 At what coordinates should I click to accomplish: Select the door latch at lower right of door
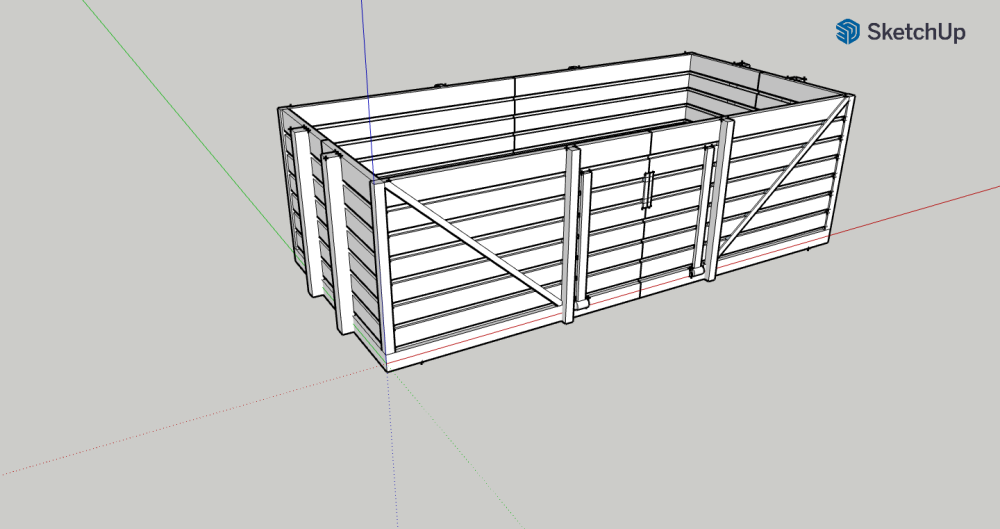click(691, 271)
